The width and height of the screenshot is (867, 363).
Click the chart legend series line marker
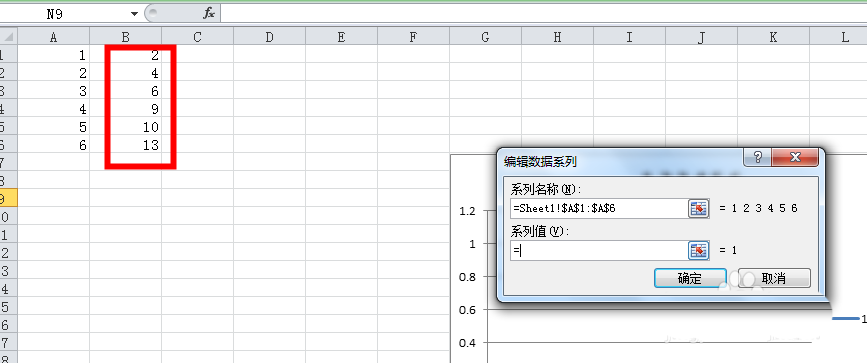845,318
